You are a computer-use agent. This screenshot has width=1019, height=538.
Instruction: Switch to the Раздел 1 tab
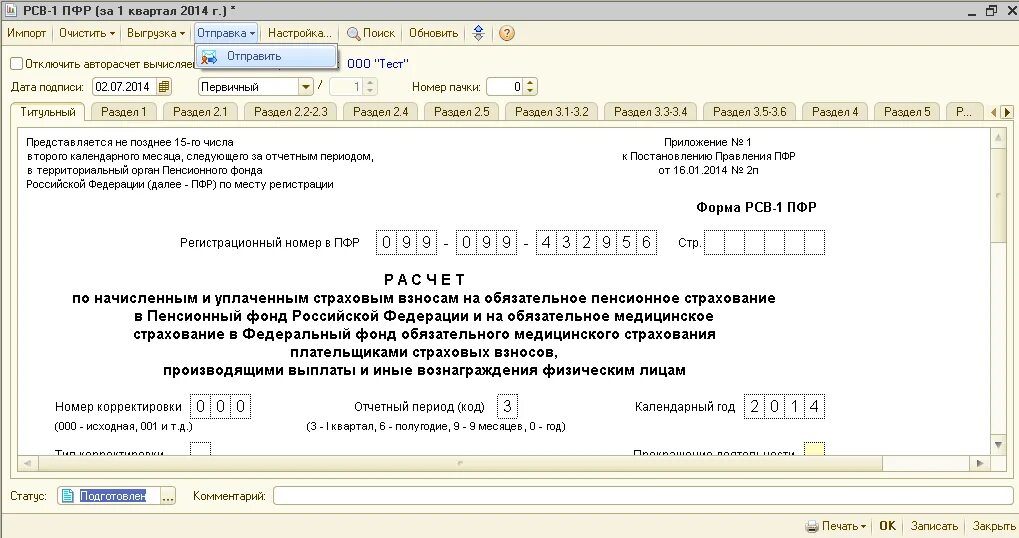(x=123, y=112)
